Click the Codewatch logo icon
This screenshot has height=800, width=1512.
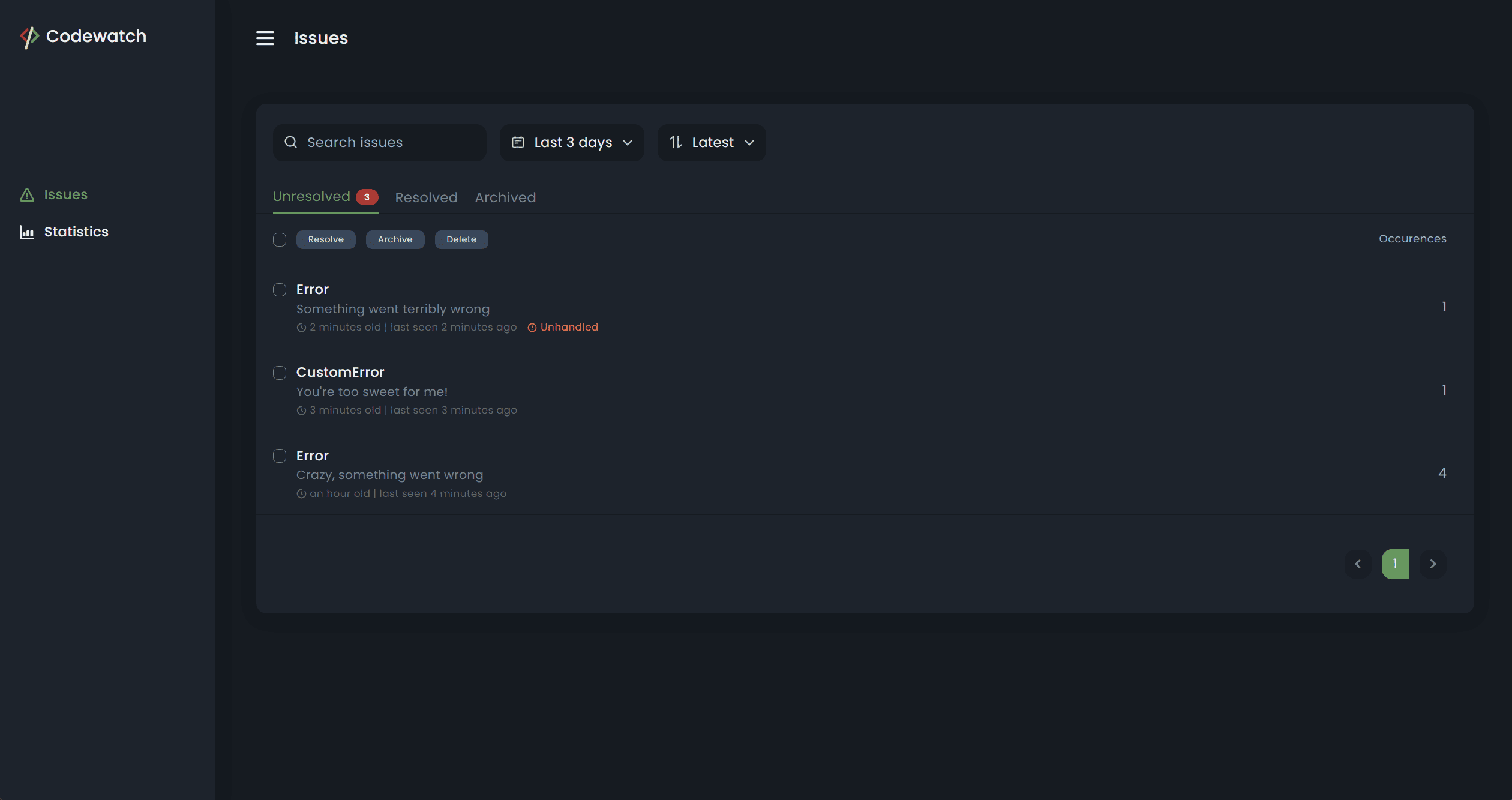point(29,37)
